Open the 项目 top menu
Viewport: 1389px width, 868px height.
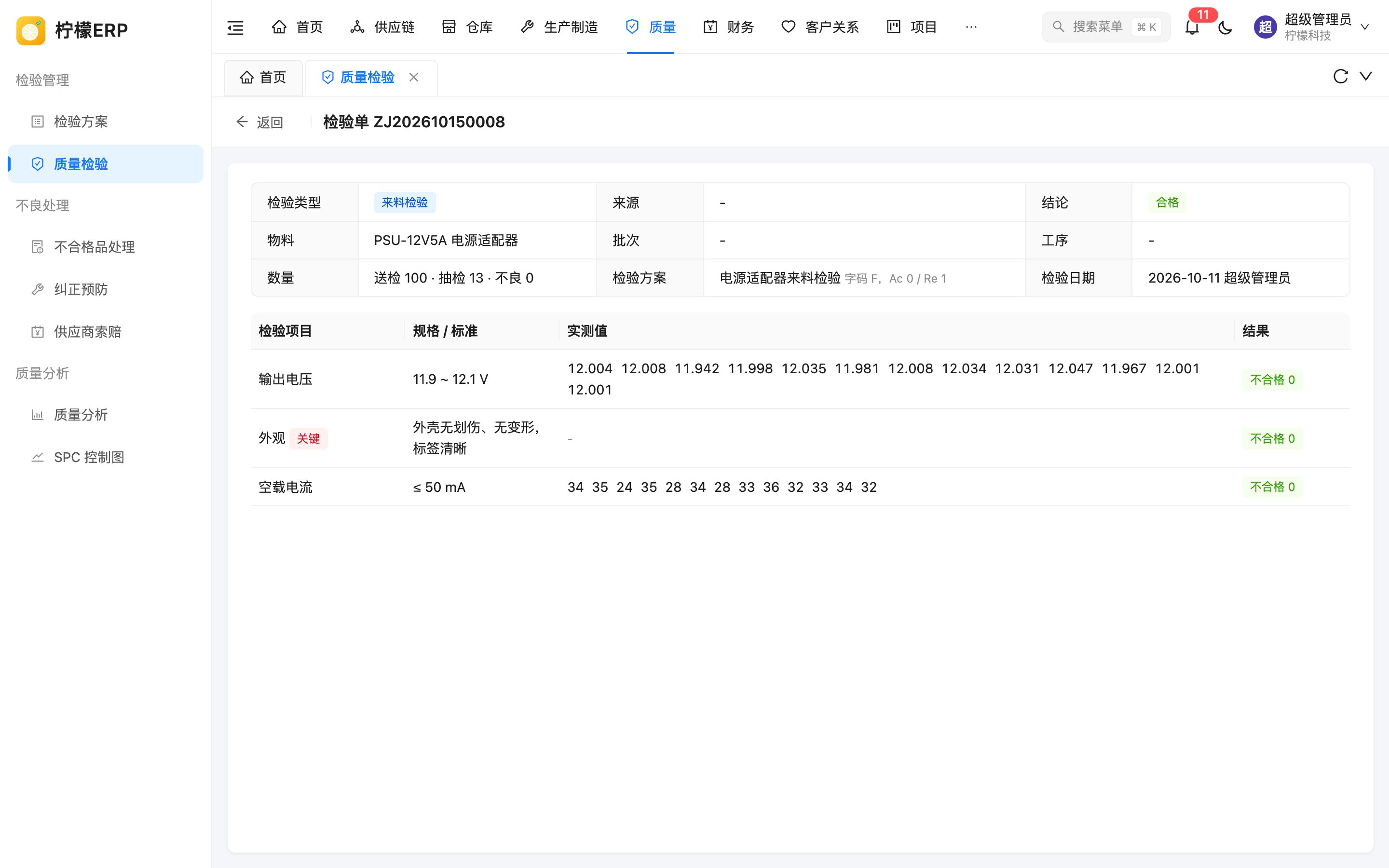pos(912,27)
